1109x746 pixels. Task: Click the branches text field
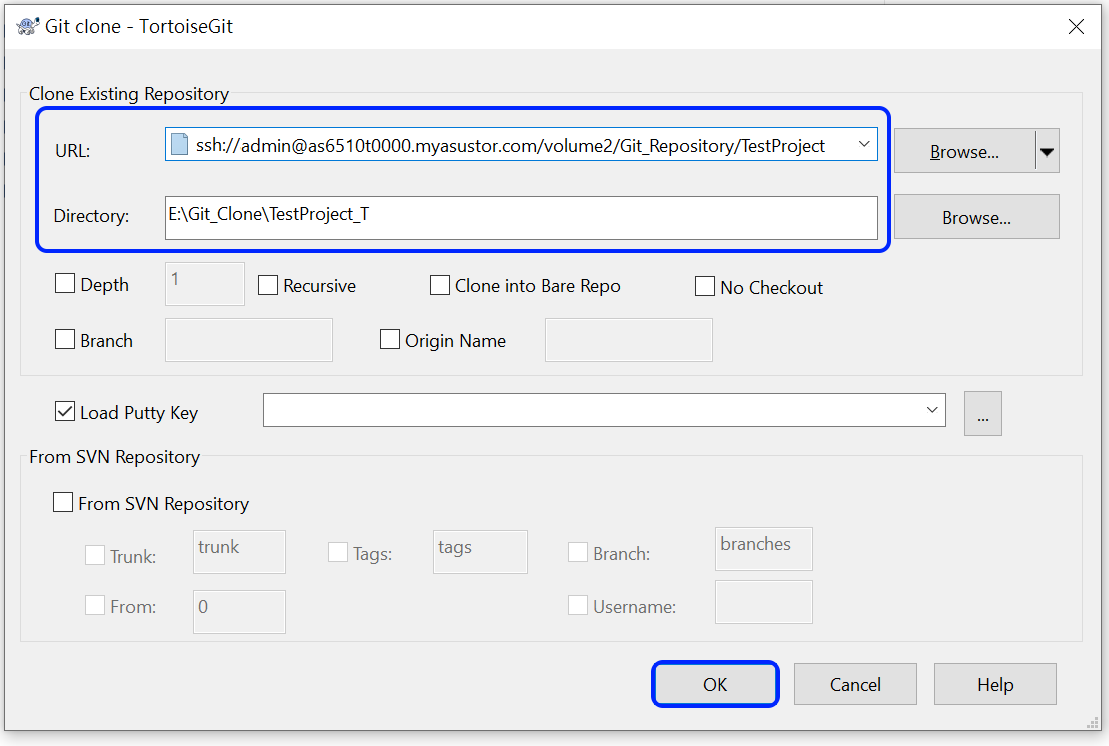(764, 549)
